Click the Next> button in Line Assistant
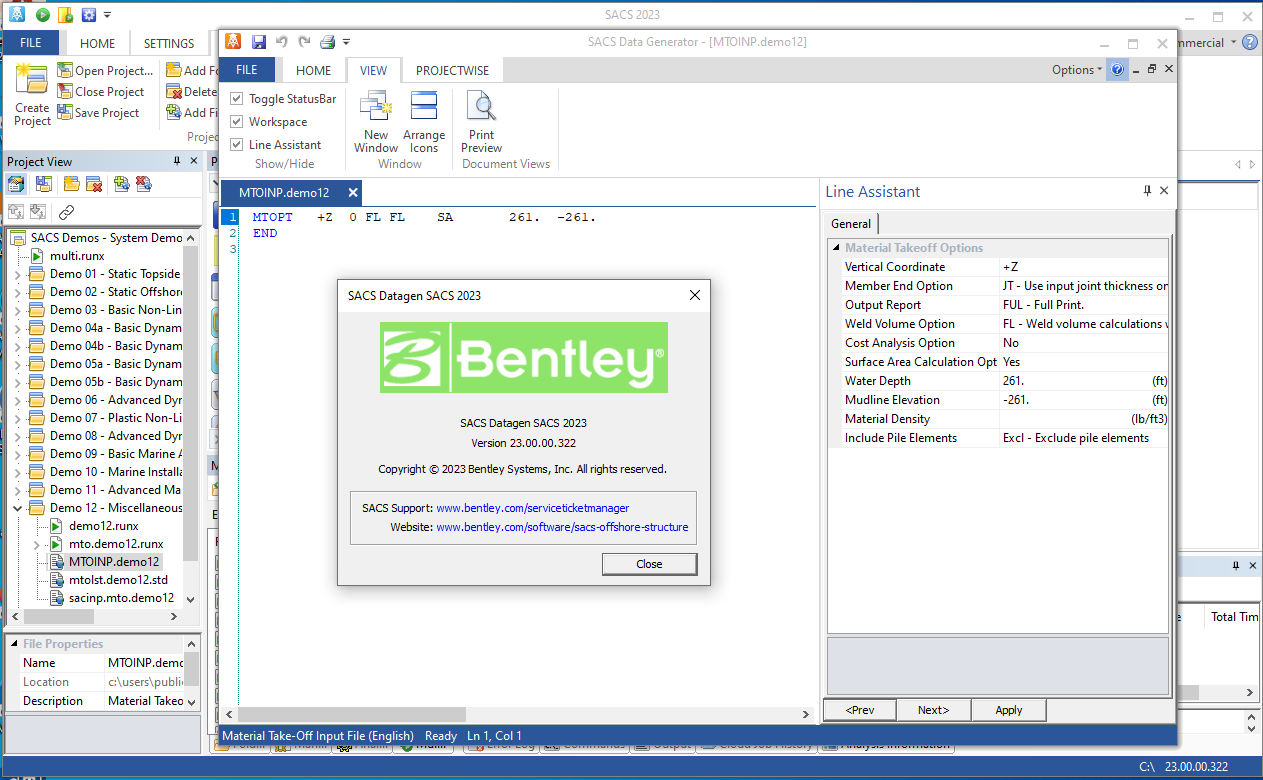The width and height of the screenshot is (1263, 780). tap(934, 710)
